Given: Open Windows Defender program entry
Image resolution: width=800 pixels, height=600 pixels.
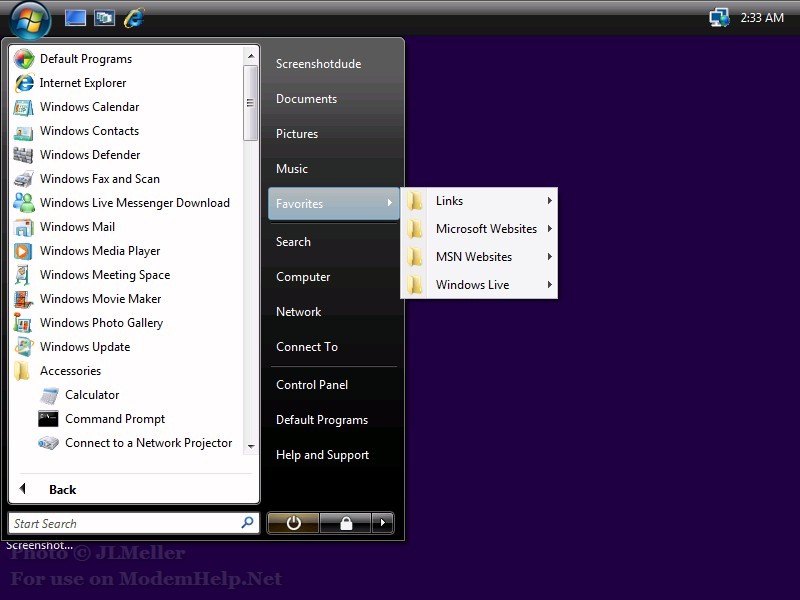Looking at the screenshot, I should coord(90,155).
